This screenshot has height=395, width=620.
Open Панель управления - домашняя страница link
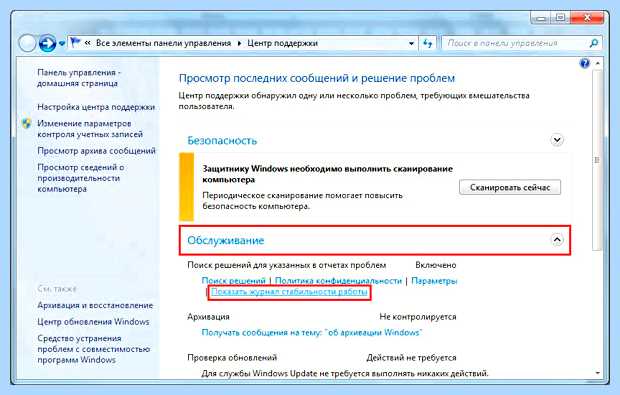click(79, 78)
